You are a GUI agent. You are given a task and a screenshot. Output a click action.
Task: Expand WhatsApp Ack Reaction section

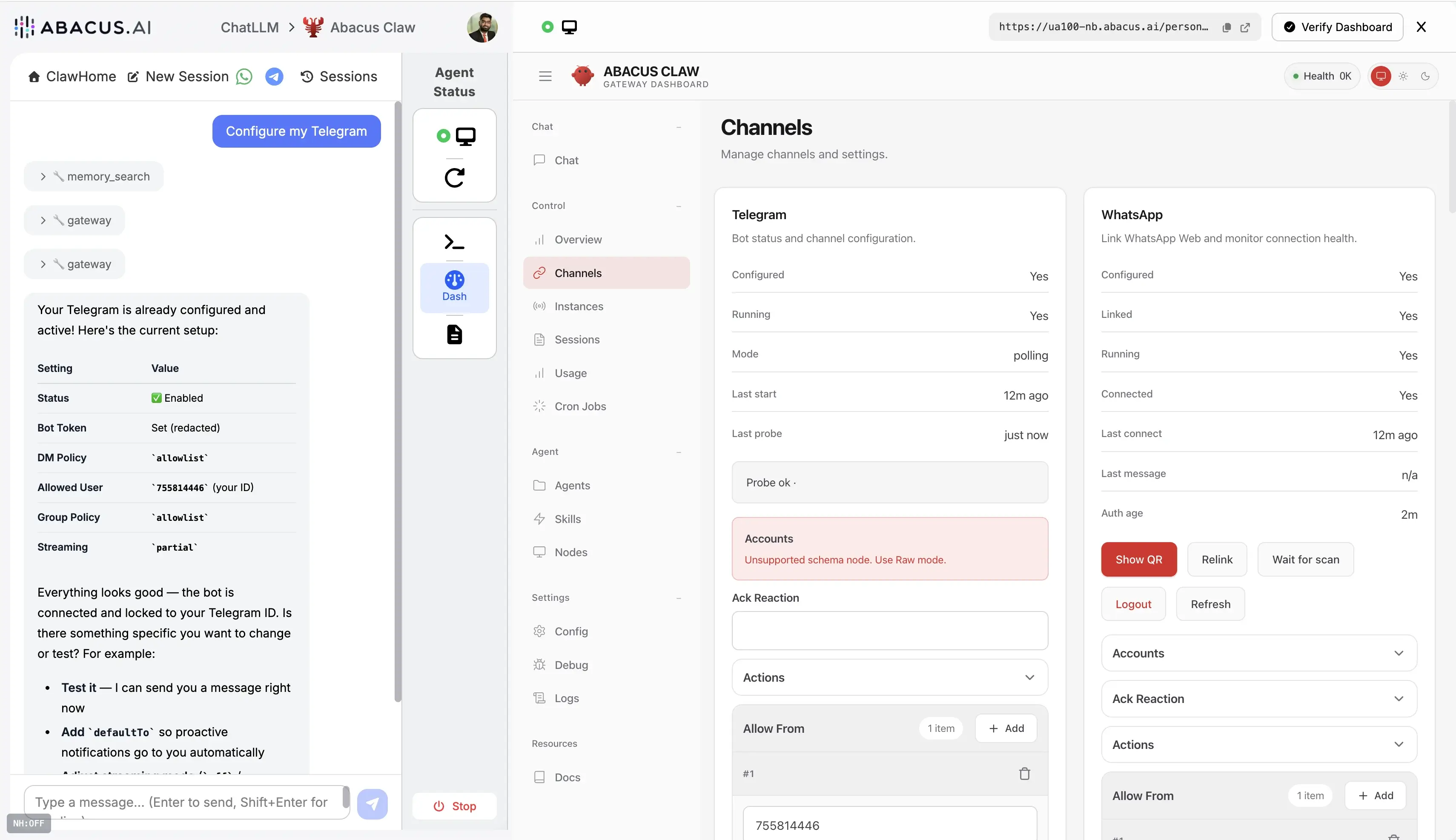(x=1258, y=699)
